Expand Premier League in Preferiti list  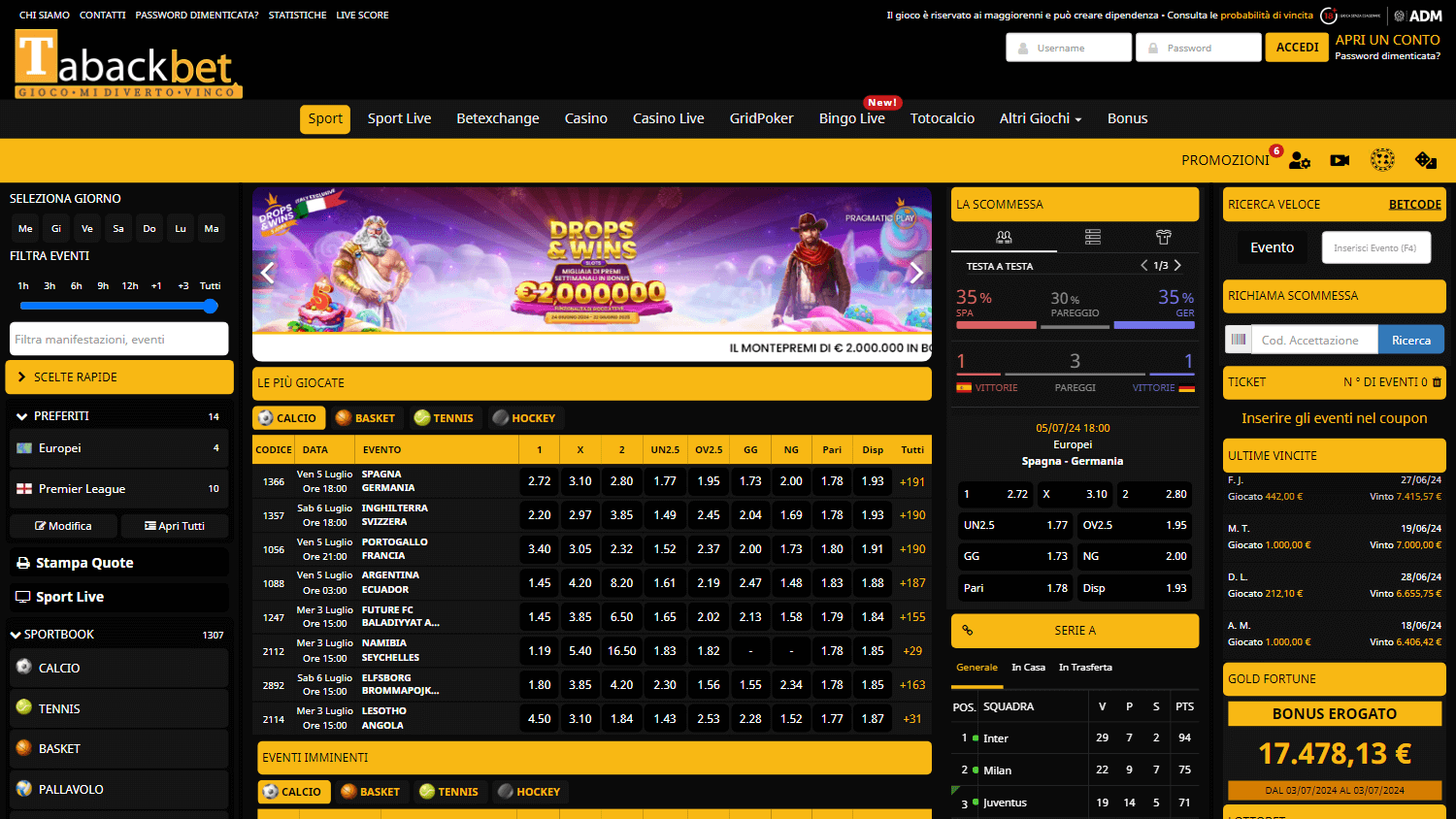click(x=119, y=489)
